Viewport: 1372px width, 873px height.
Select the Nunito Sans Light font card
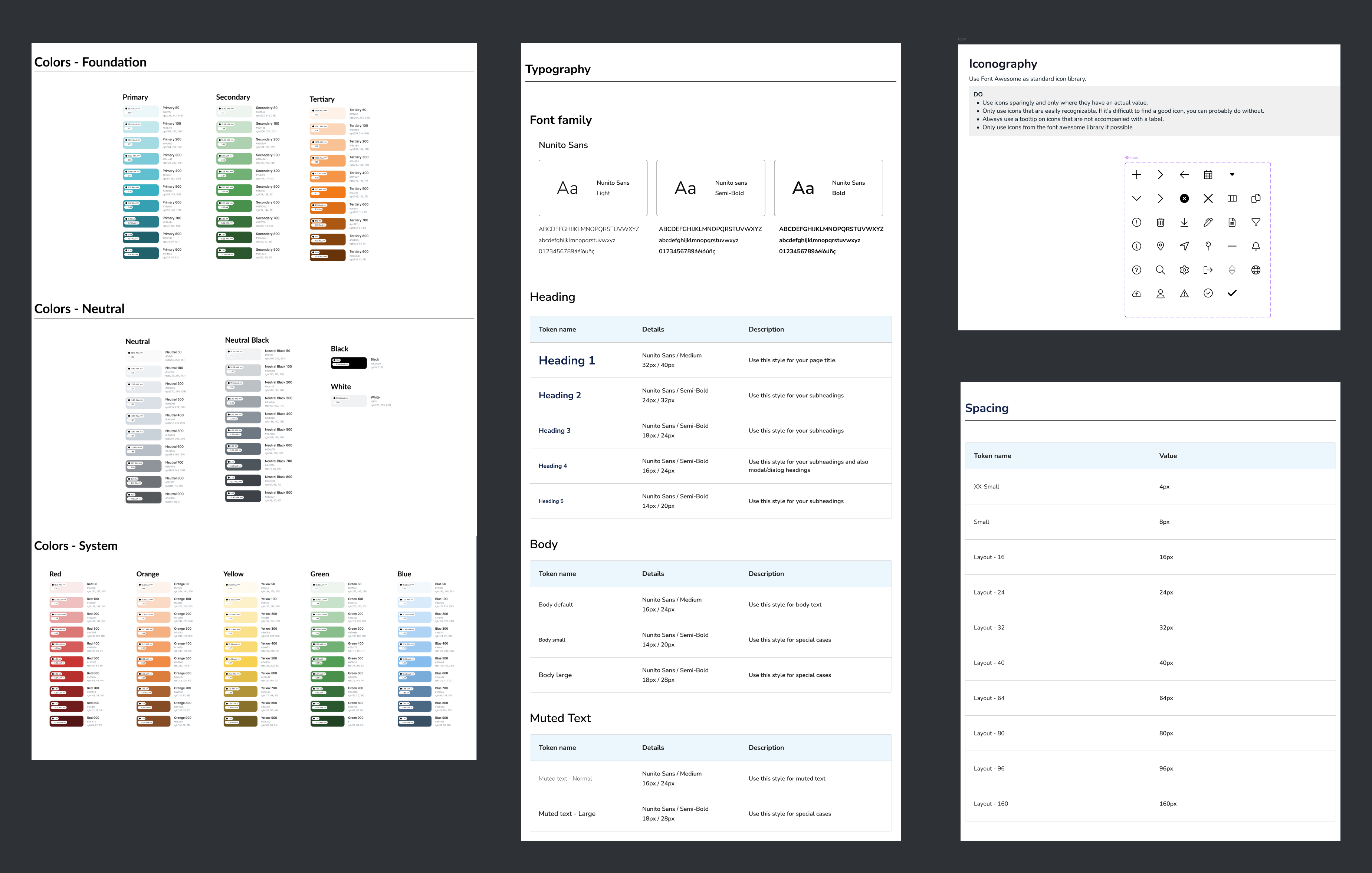click(593, 188)
